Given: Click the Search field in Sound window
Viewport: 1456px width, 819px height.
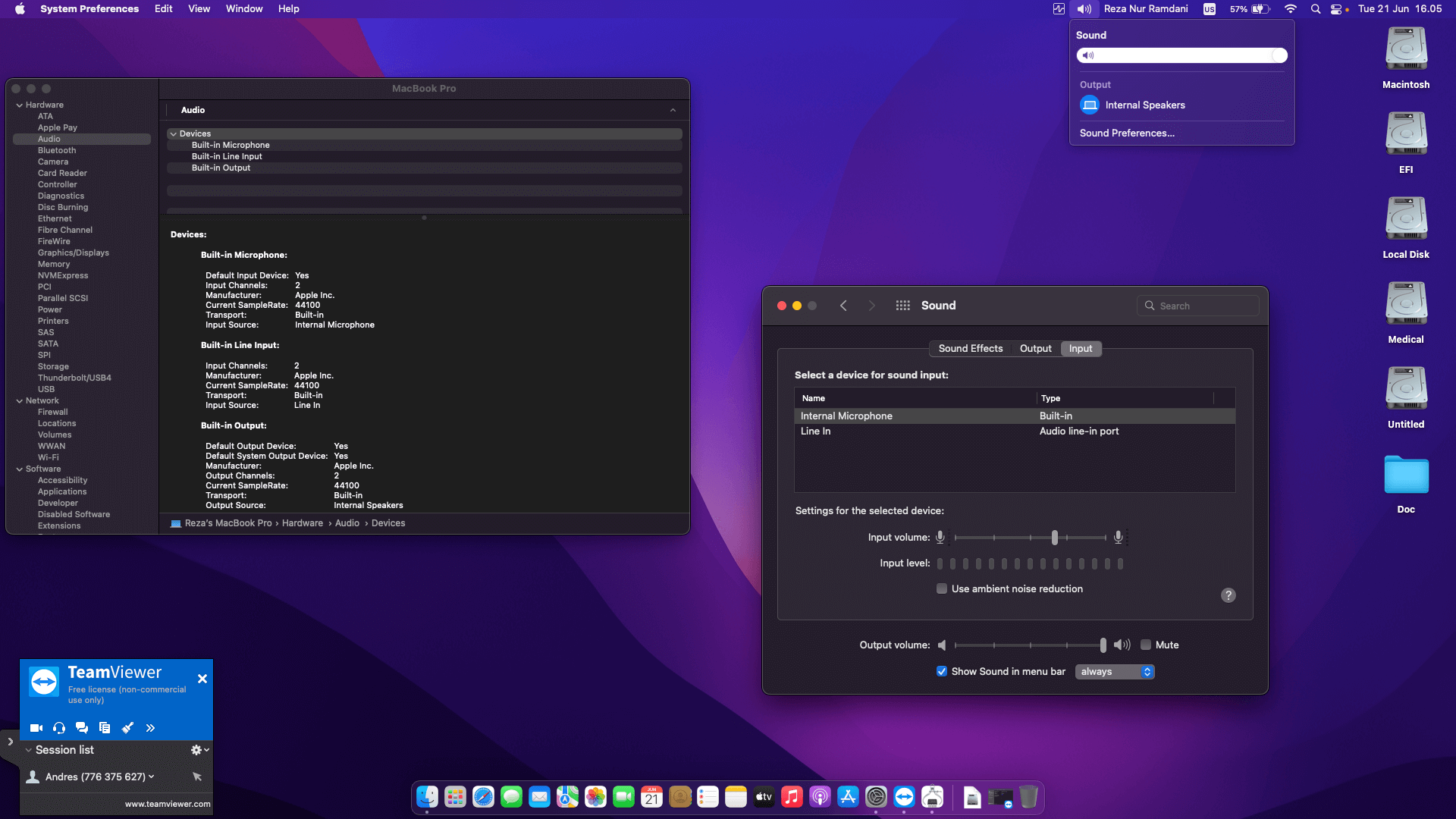Looking at the screenshot, I should tap(1197, 305).
